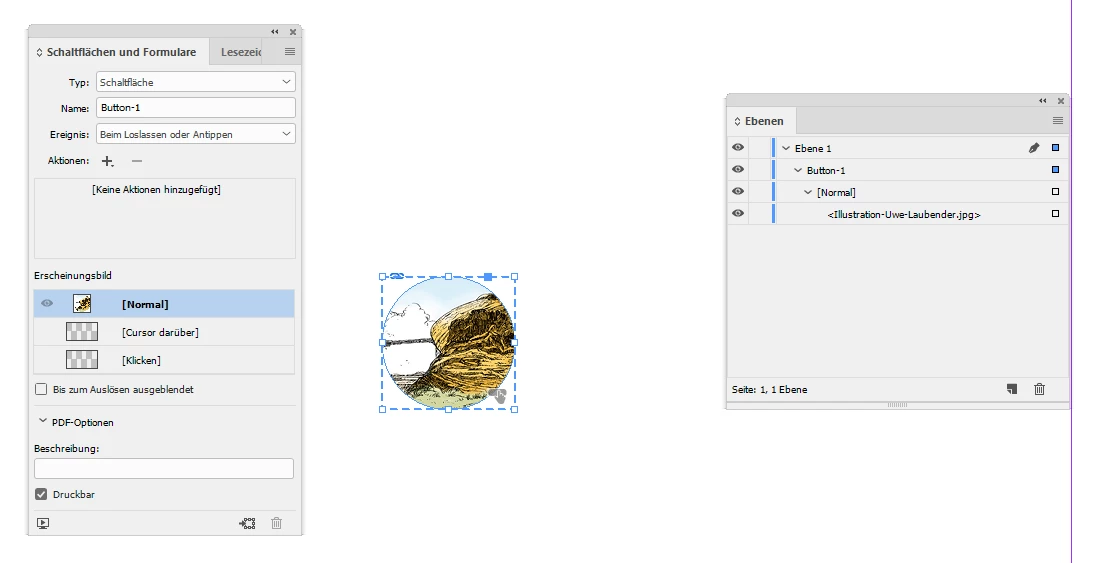Select the [Klicken] state thumbnail
Viewport: 1101px width, 563px height.
point(82,359)
